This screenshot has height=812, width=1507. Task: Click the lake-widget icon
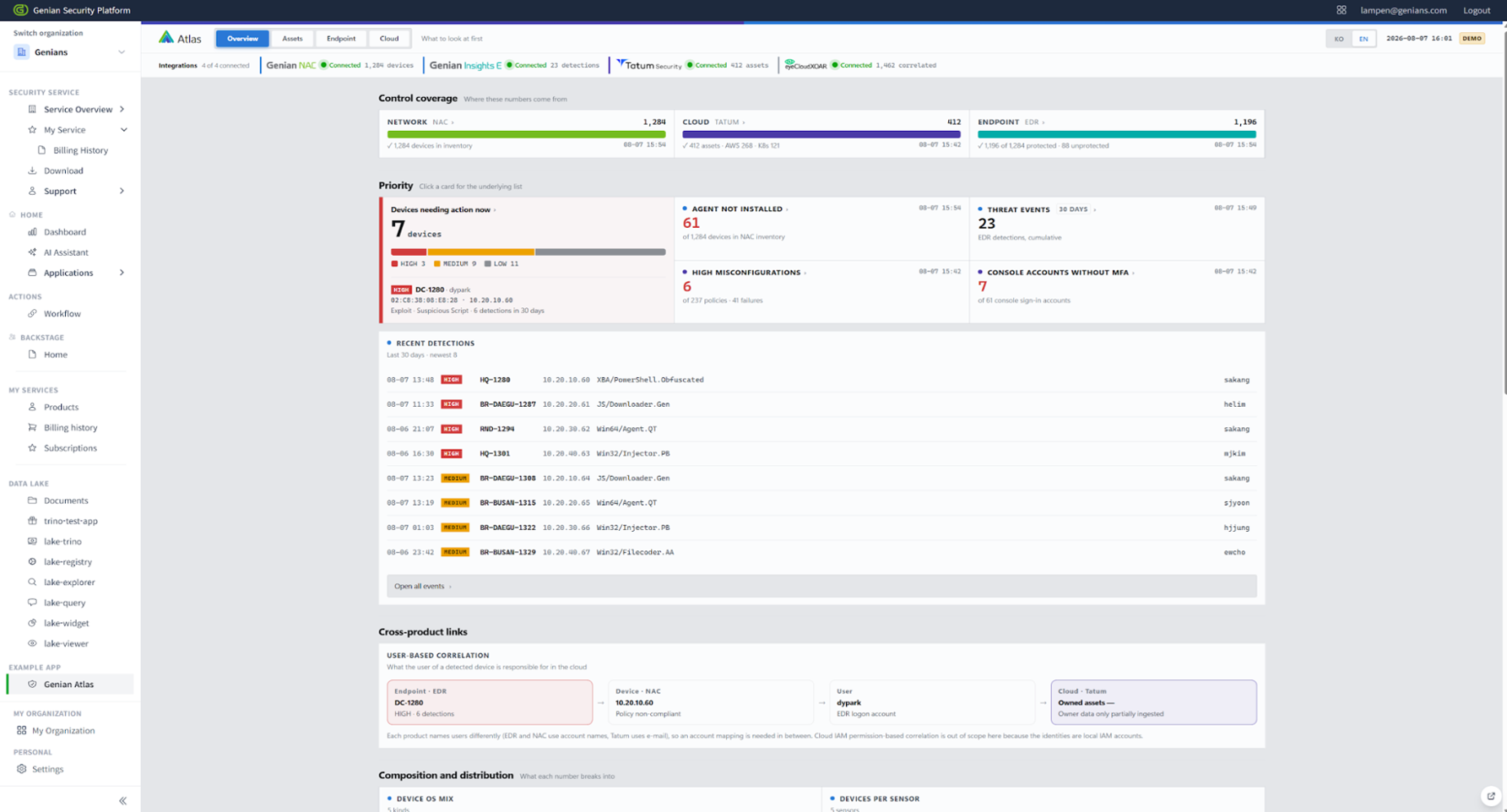click(32, 623)
